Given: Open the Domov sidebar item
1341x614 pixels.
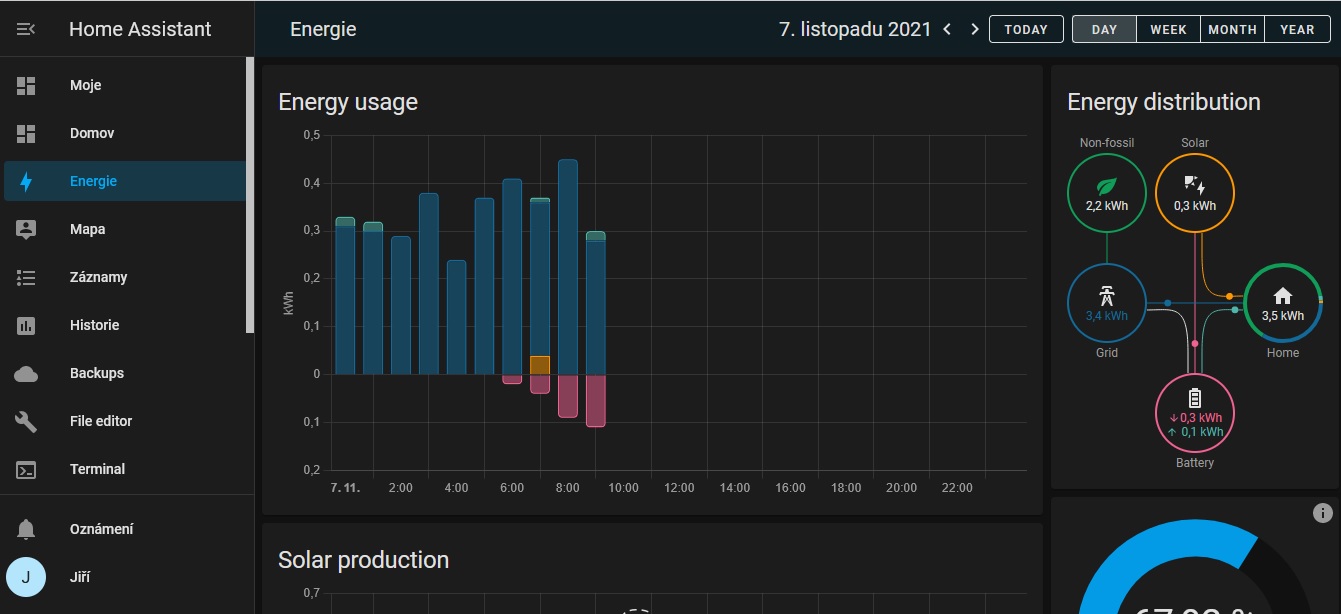Looking at the screenshot, I should (x=92, y=133).
